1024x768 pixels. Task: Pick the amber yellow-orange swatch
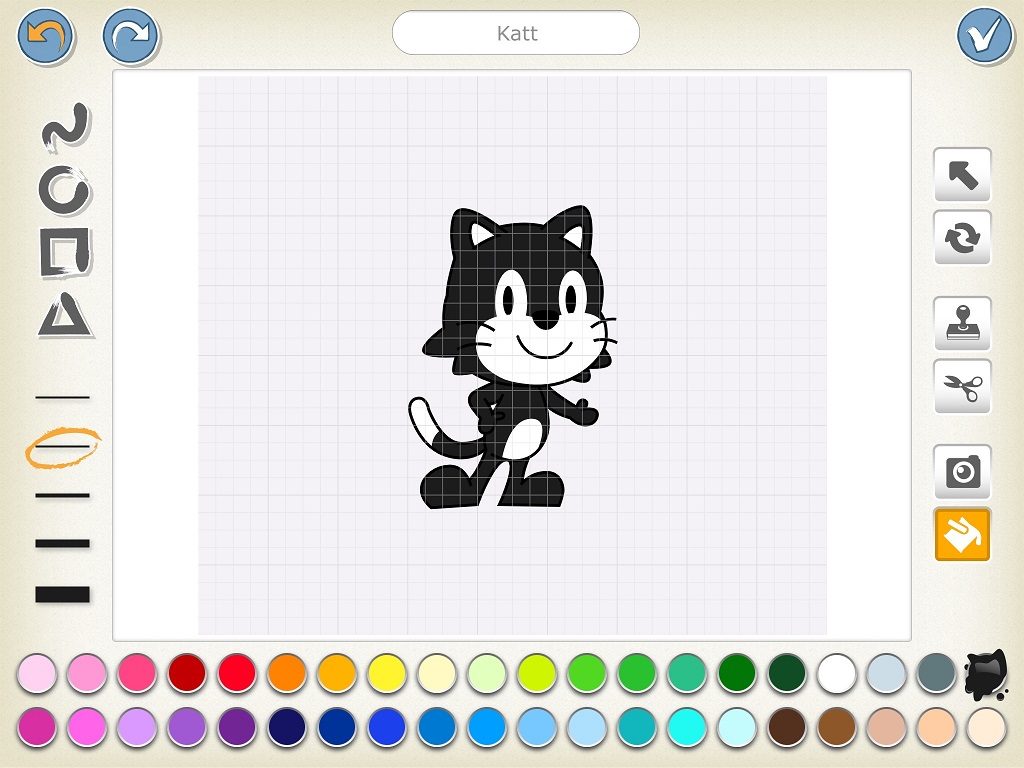point(337,673)
